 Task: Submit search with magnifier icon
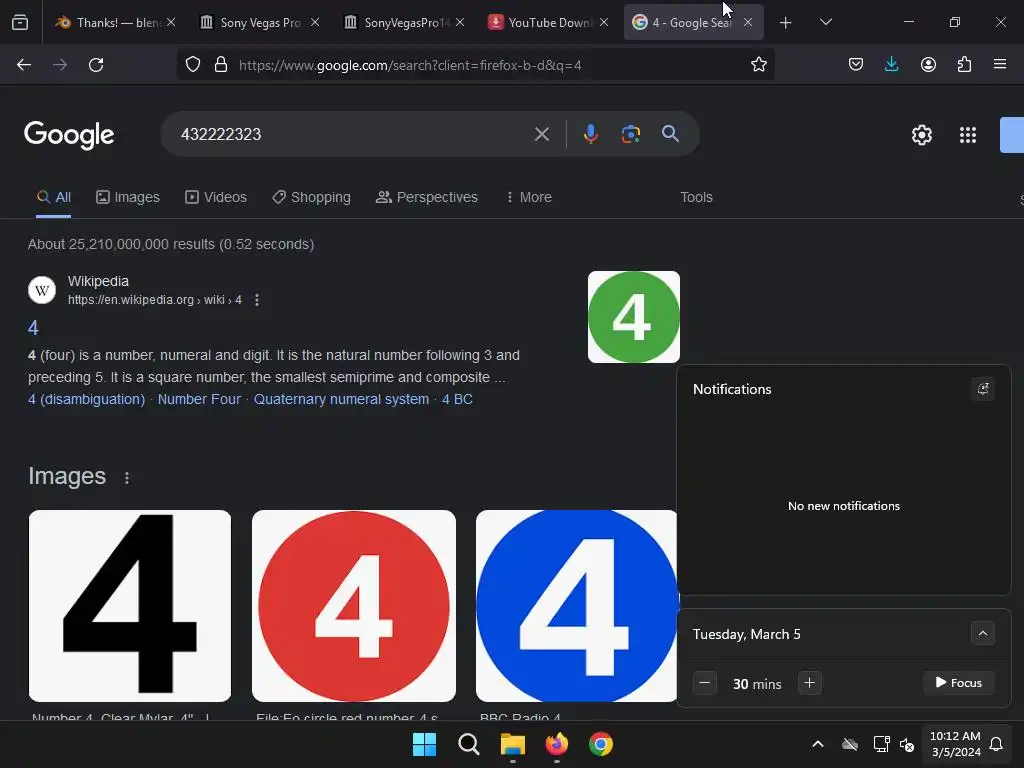click(670, 134)
